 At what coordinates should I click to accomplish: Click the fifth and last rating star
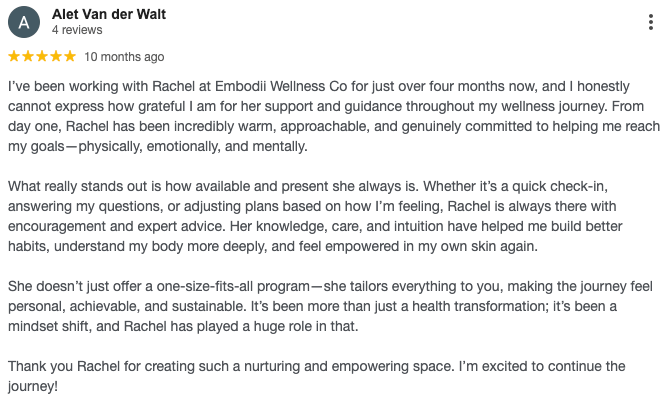coord(68,57)
